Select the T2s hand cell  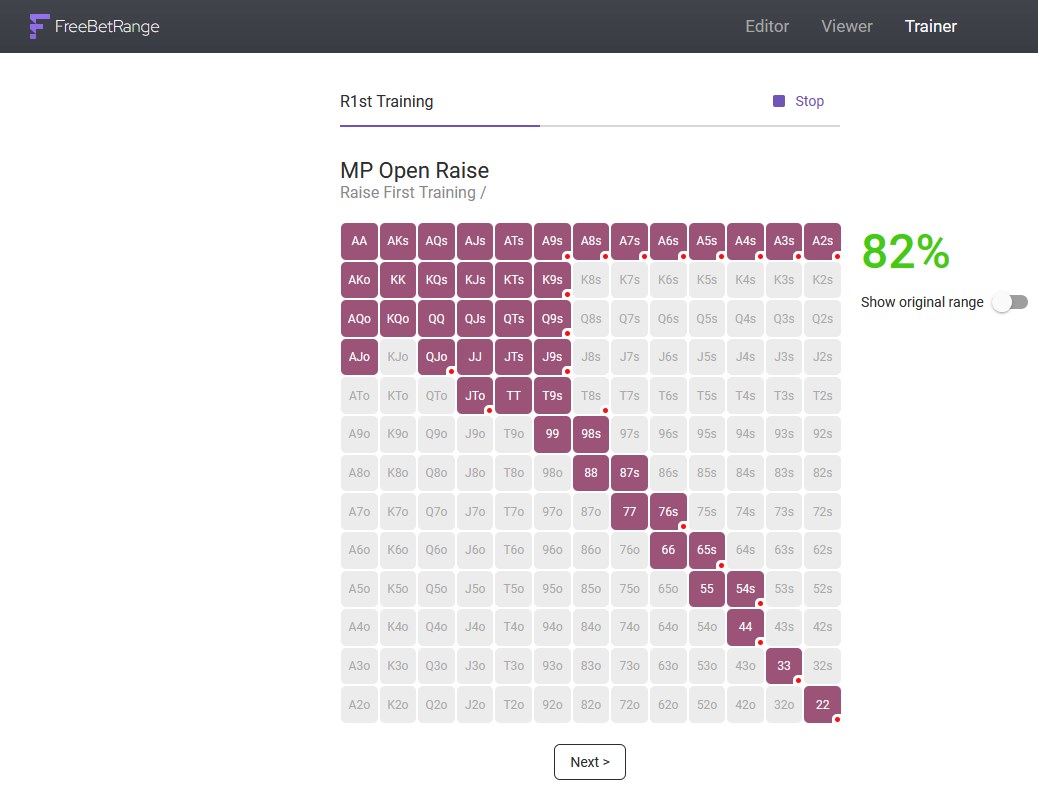[822, 395]
